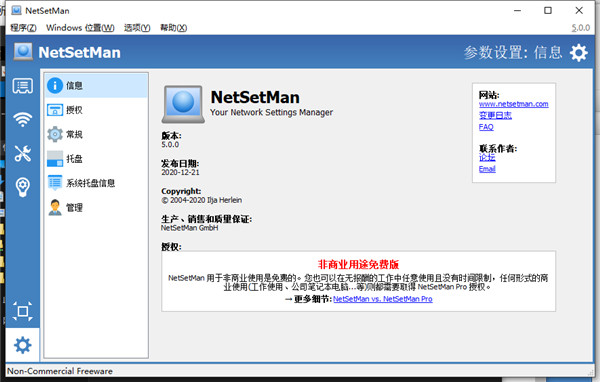Open the tools wrench sidebar icon
This screenshot has height=382, width=600.
coord(23,153)
